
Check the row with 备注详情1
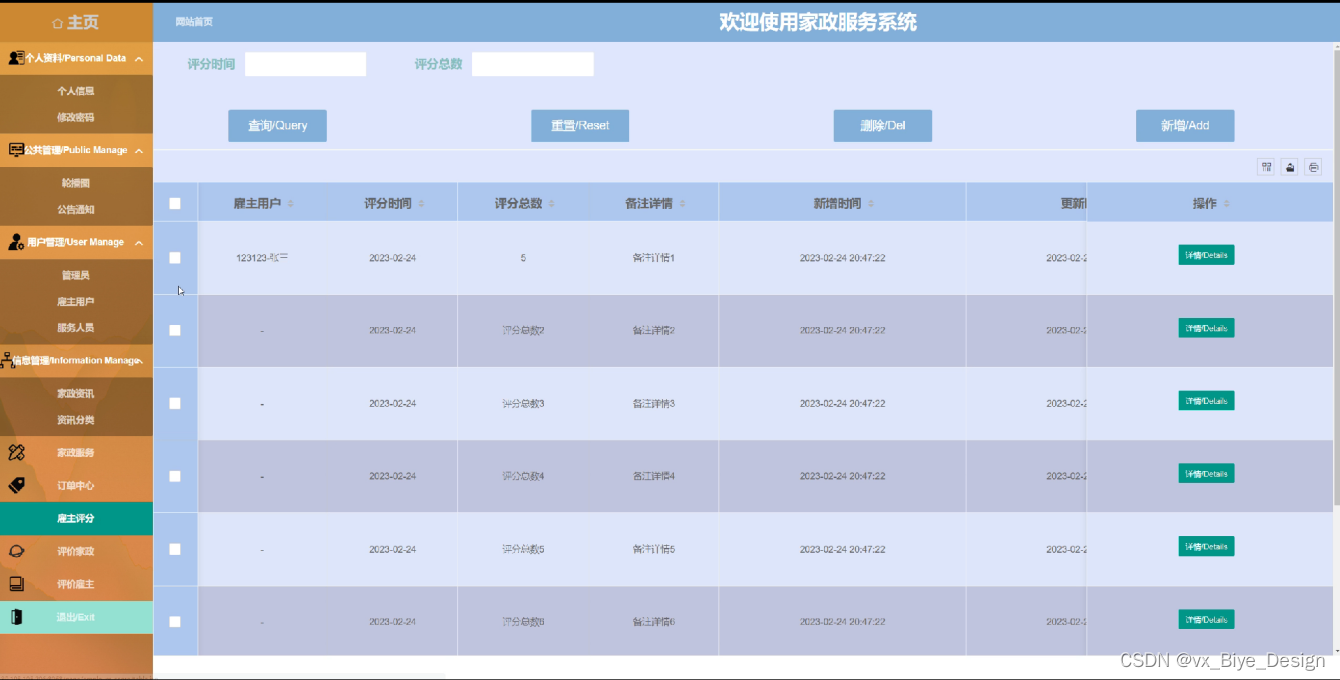click(175, 258)
